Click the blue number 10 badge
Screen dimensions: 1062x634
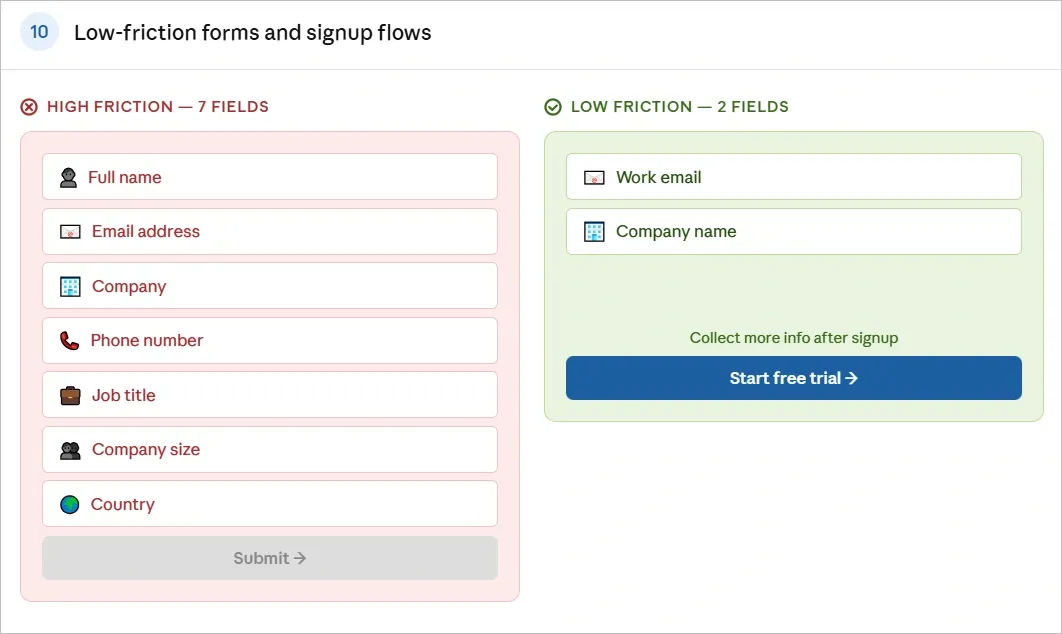(x=39, y=31)
